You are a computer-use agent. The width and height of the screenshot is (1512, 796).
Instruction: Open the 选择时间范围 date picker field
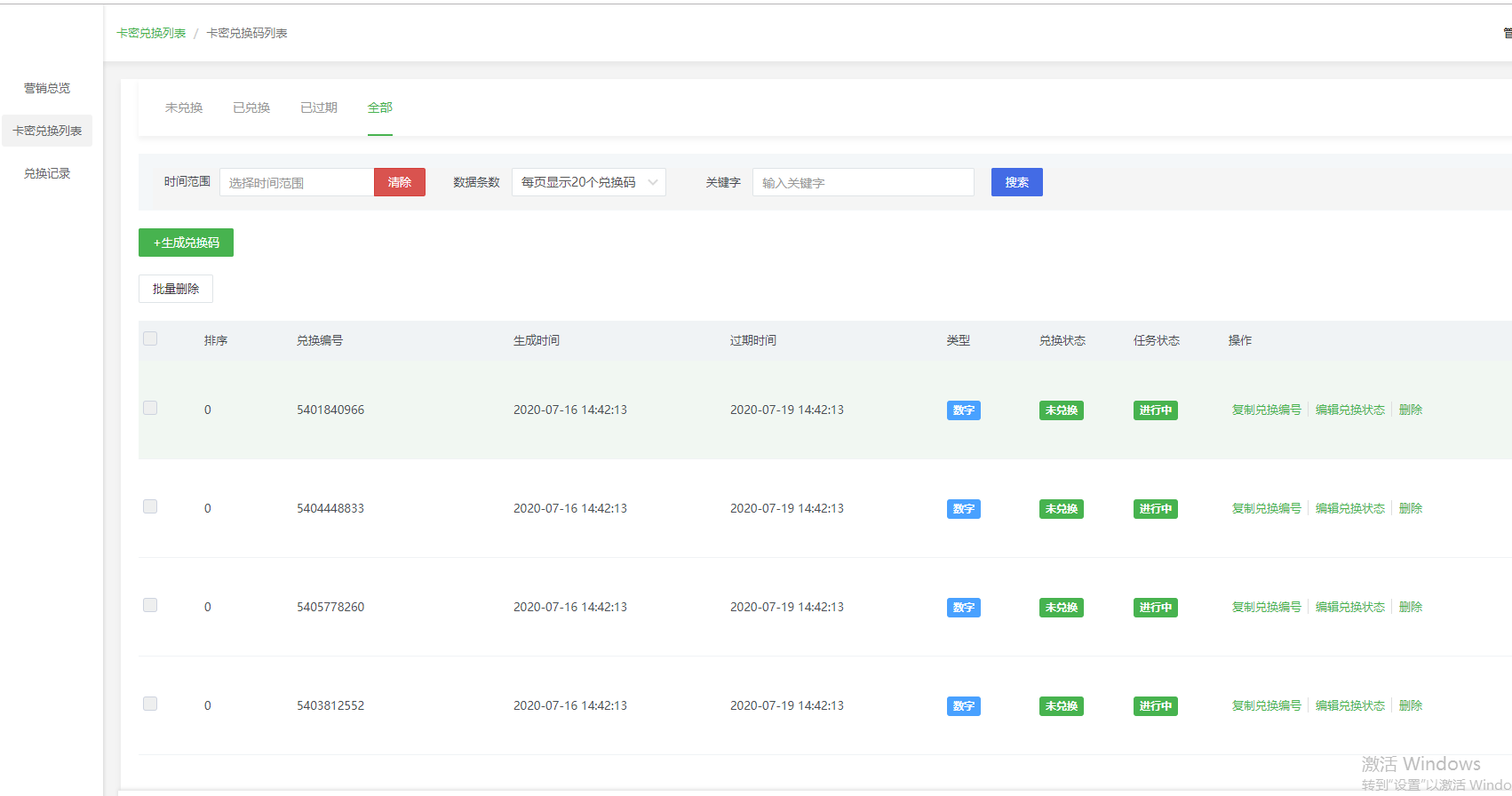point(297,182)
